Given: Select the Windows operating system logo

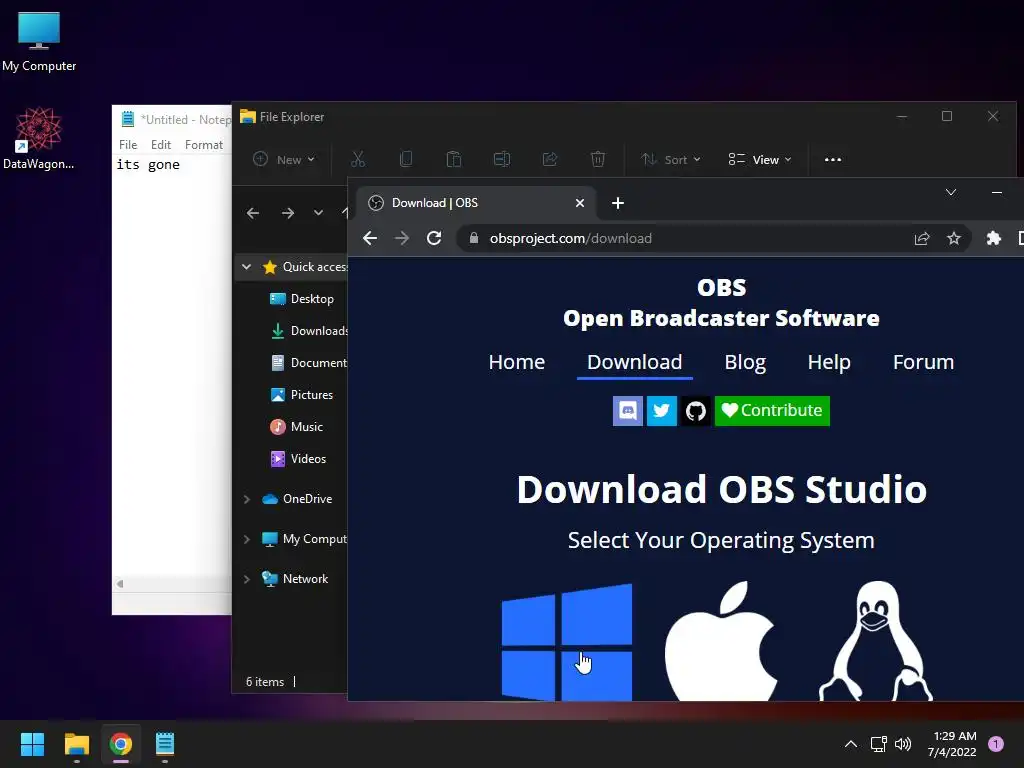Looking at the screenshot, I should point(567,643).
